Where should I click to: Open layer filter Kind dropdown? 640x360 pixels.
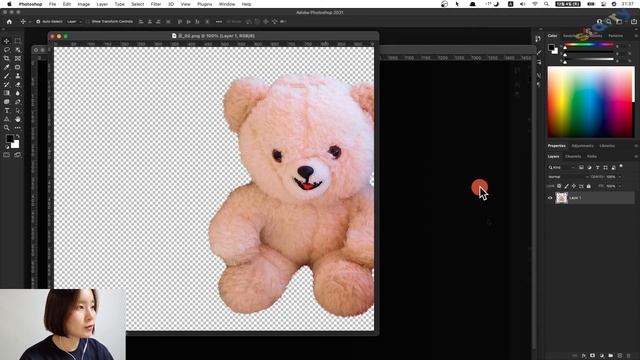click(x=562, y=167)
